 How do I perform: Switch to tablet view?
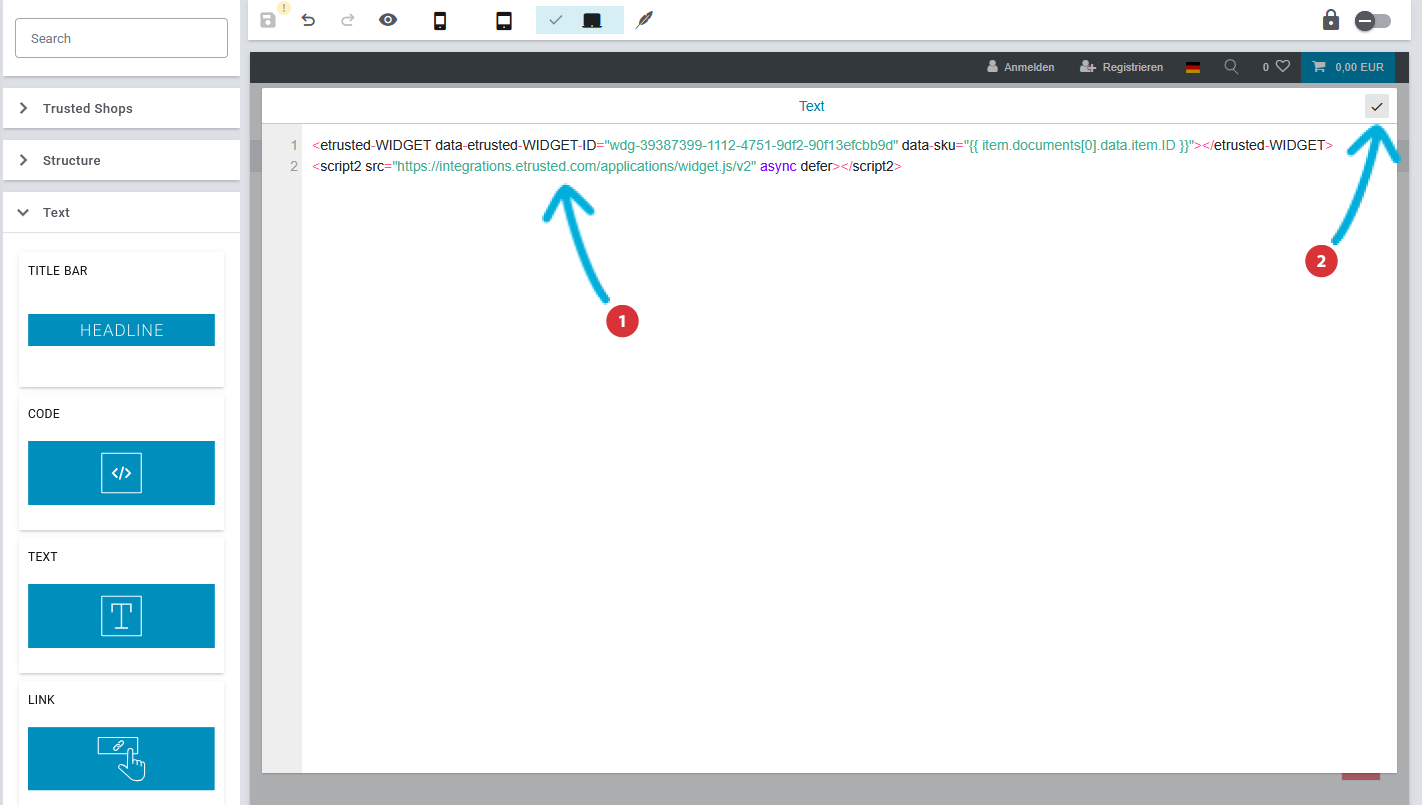[x=504, y=20]
